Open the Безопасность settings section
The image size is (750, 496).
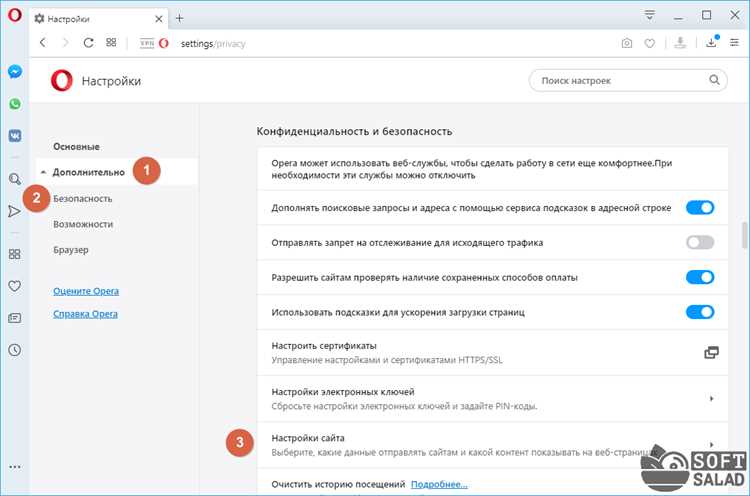point(83,198)
